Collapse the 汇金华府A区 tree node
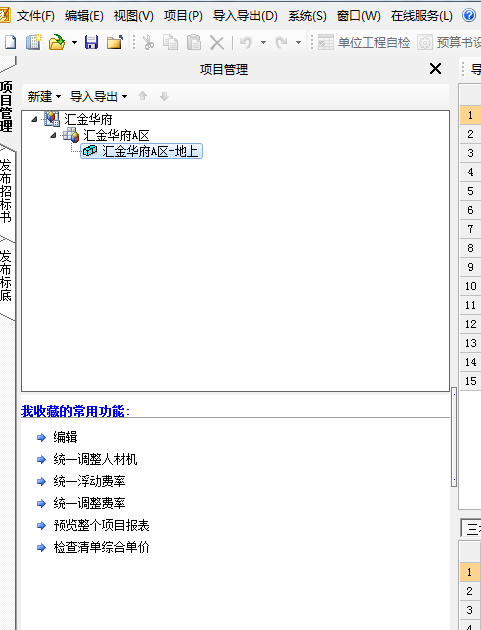This screenshot has width=481, height=630. [x=53, y=135]
